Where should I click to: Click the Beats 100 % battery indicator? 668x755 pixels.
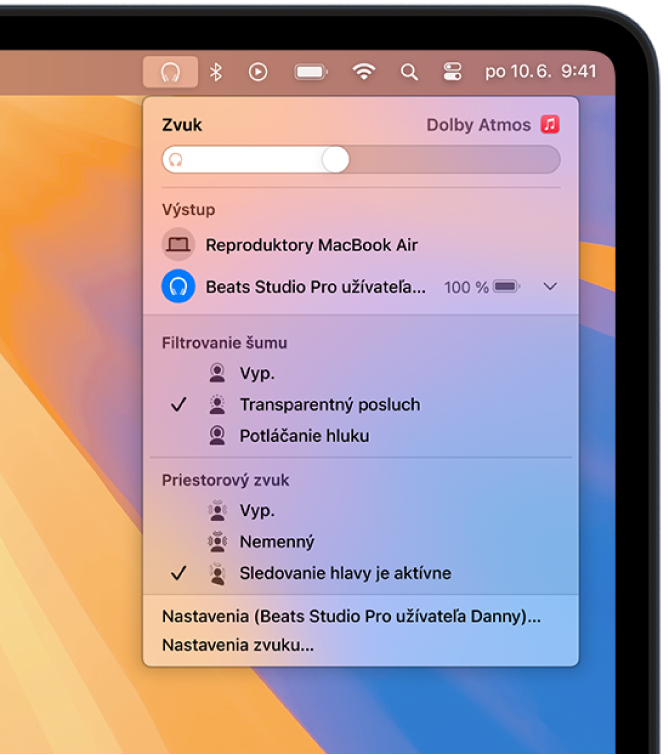pos(482,287)
